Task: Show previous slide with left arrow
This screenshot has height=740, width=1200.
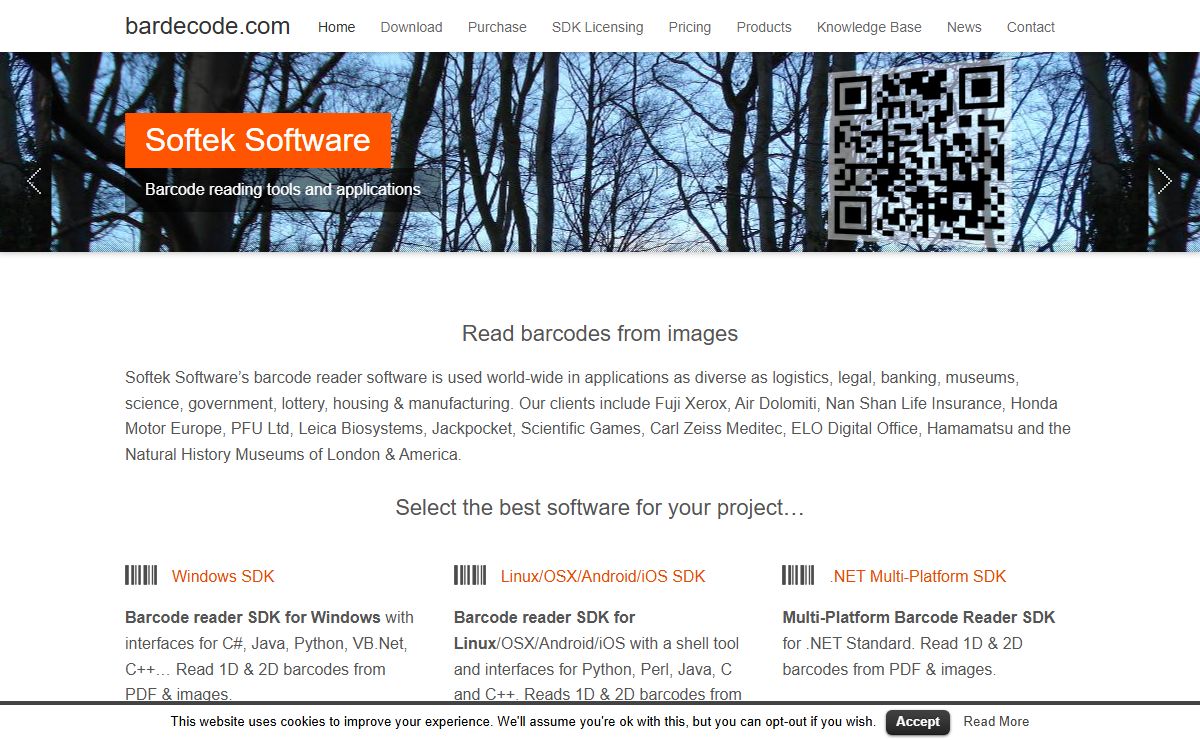Action: point(34,181)
